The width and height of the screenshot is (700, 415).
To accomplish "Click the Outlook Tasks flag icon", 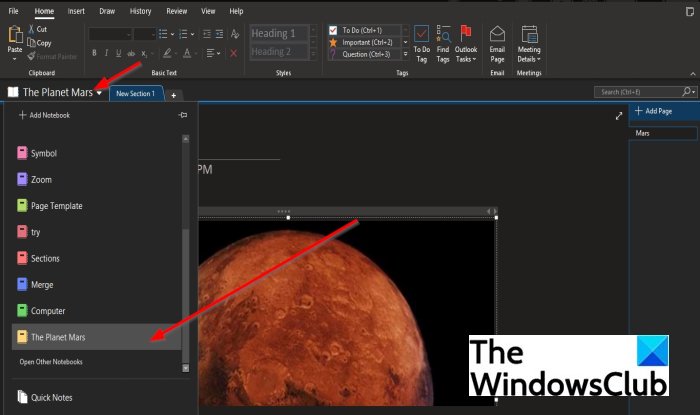I will 466,33.
